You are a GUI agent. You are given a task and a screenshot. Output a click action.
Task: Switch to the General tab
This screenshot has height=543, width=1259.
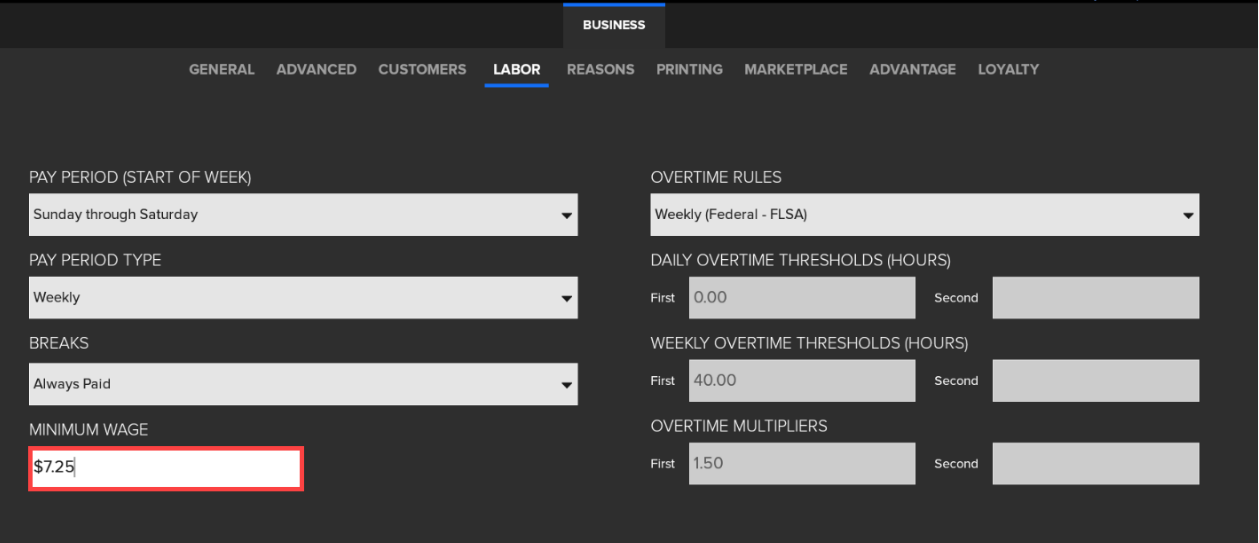click(222, 69)
